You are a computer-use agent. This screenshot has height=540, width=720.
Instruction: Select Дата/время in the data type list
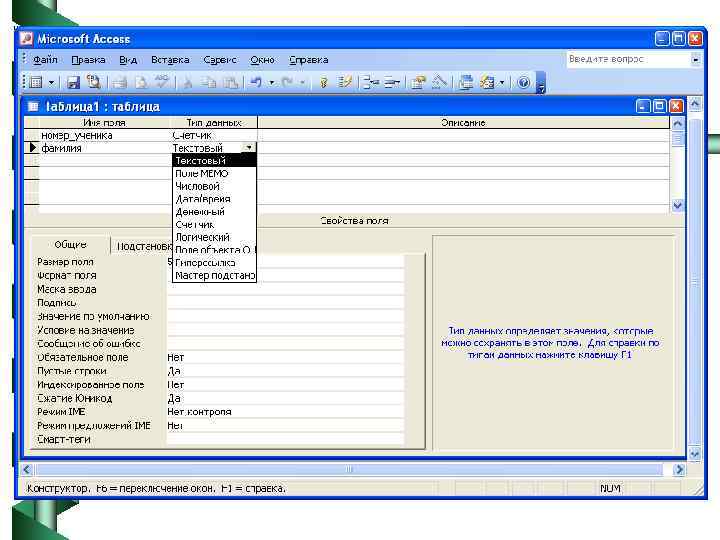(202, 199)
